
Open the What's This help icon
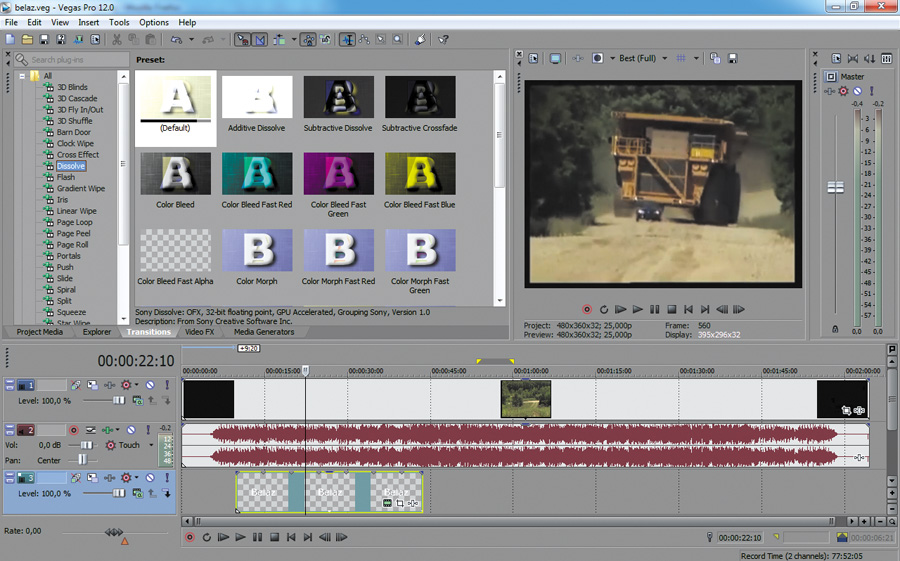[x=443, y=40]
